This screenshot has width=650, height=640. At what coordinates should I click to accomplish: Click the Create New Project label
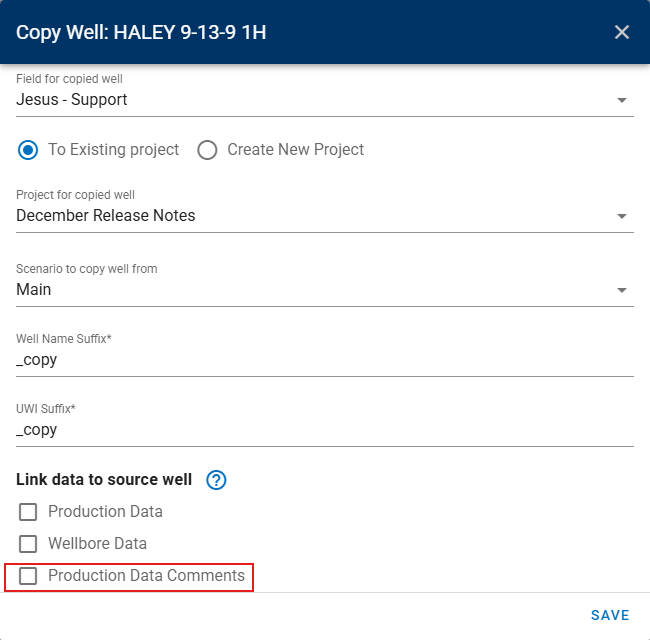click(x=295, y=150)
